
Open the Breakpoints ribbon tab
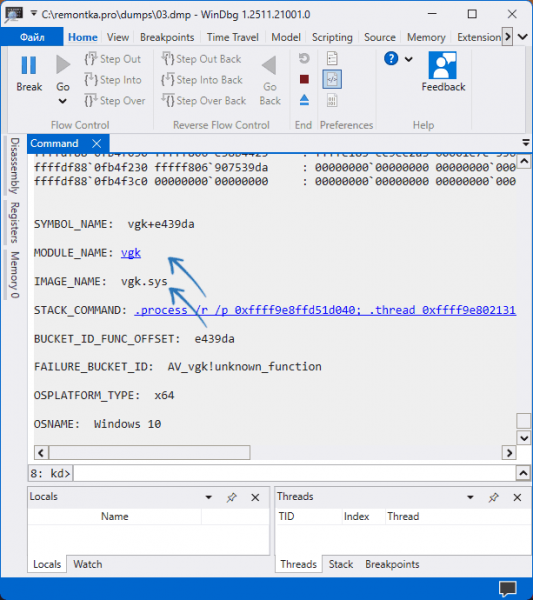(x=167, y=37)
